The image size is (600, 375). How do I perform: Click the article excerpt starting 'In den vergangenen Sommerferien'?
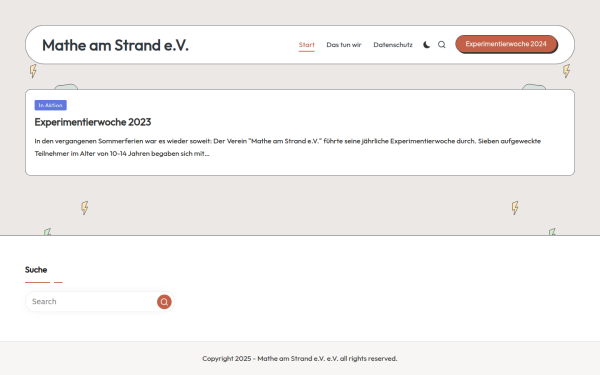[287, 147]
